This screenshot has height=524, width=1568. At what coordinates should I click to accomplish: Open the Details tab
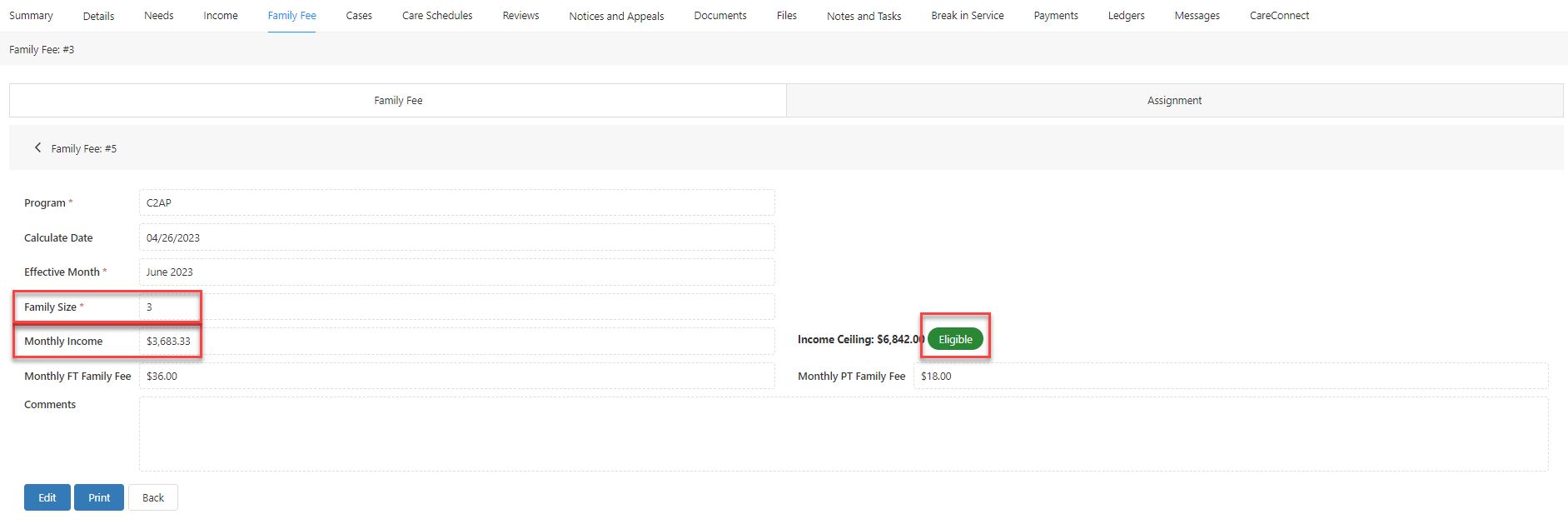click(98, 16)
